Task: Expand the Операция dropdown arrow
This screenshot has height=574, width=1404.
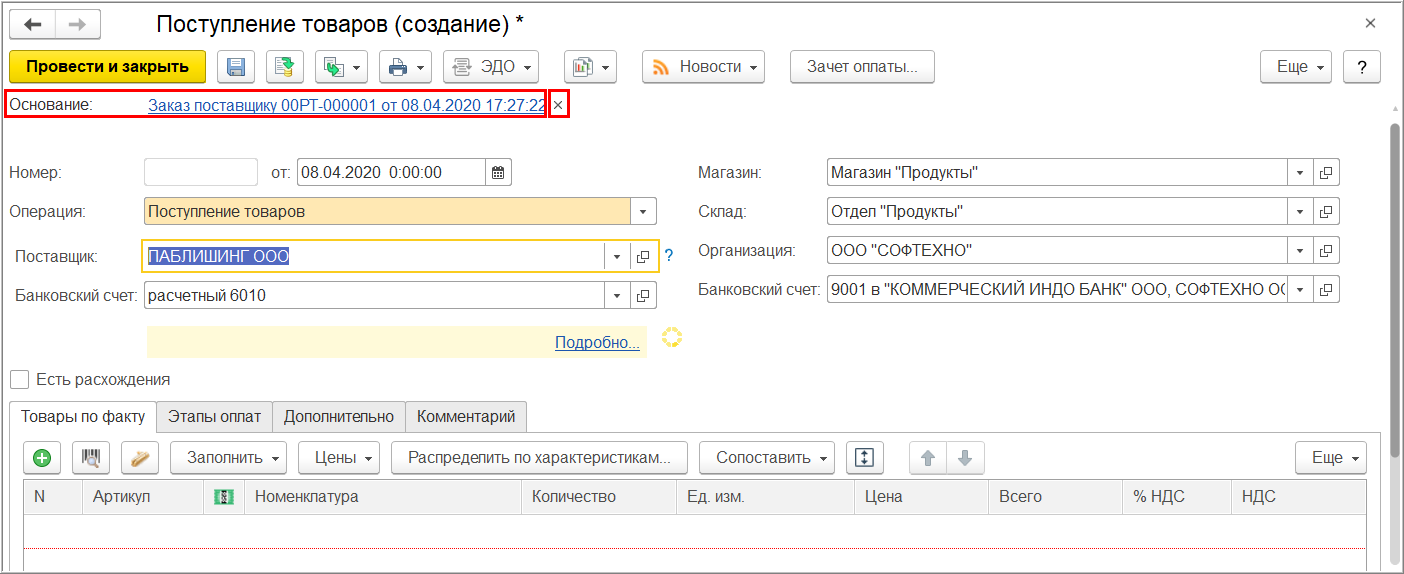Action: (643, 212)
